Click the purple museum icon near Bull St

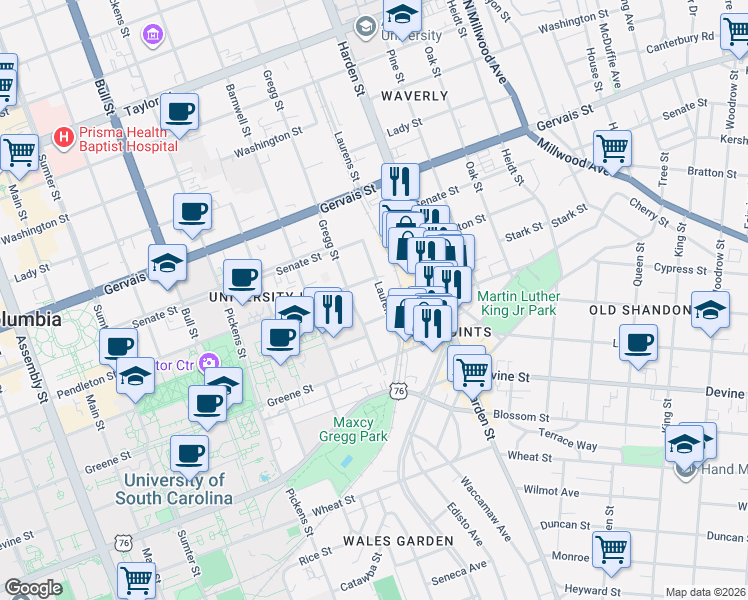[153, 35]
